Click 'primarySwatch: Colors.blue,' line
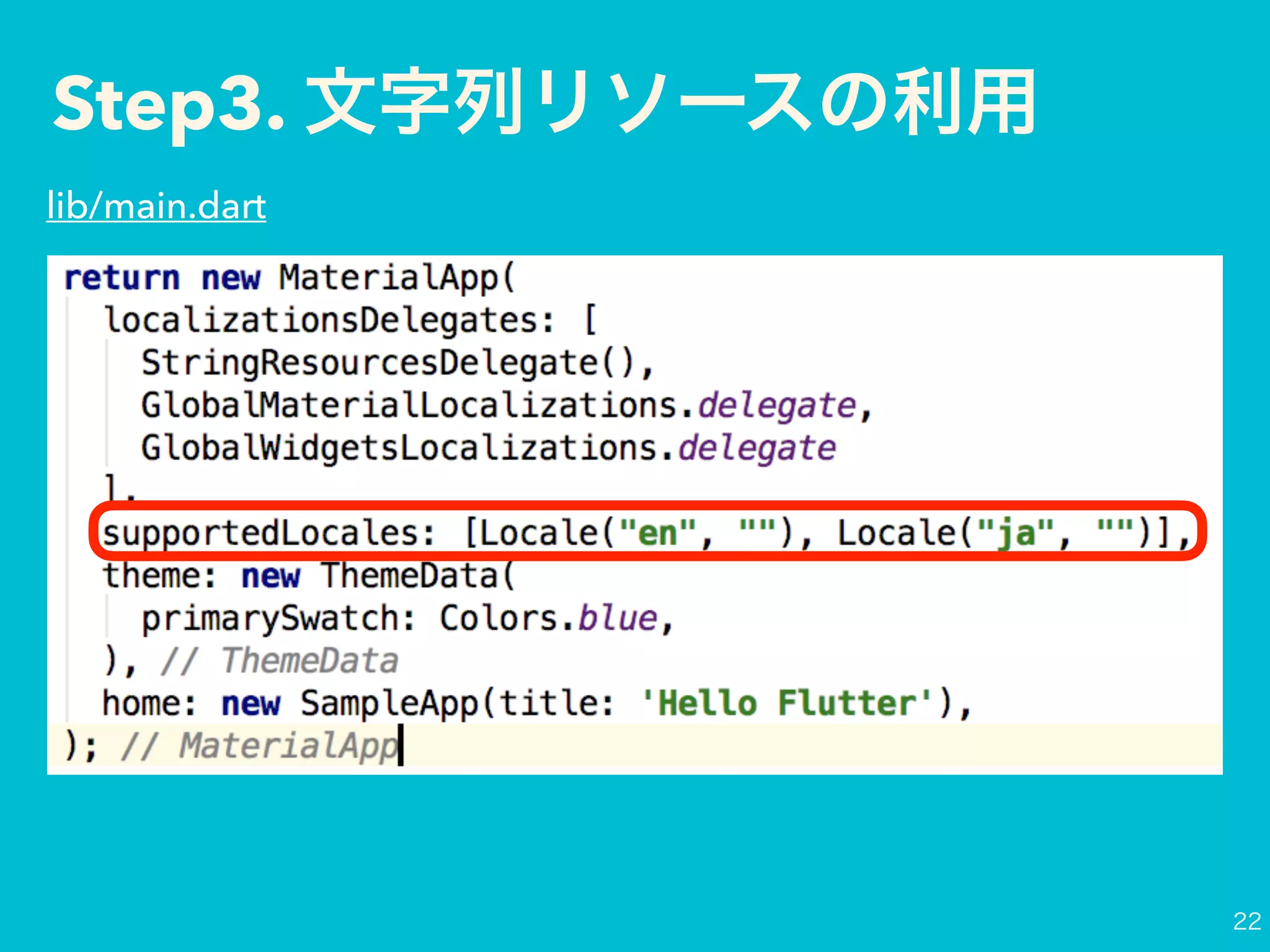 (x=407, y=619)
